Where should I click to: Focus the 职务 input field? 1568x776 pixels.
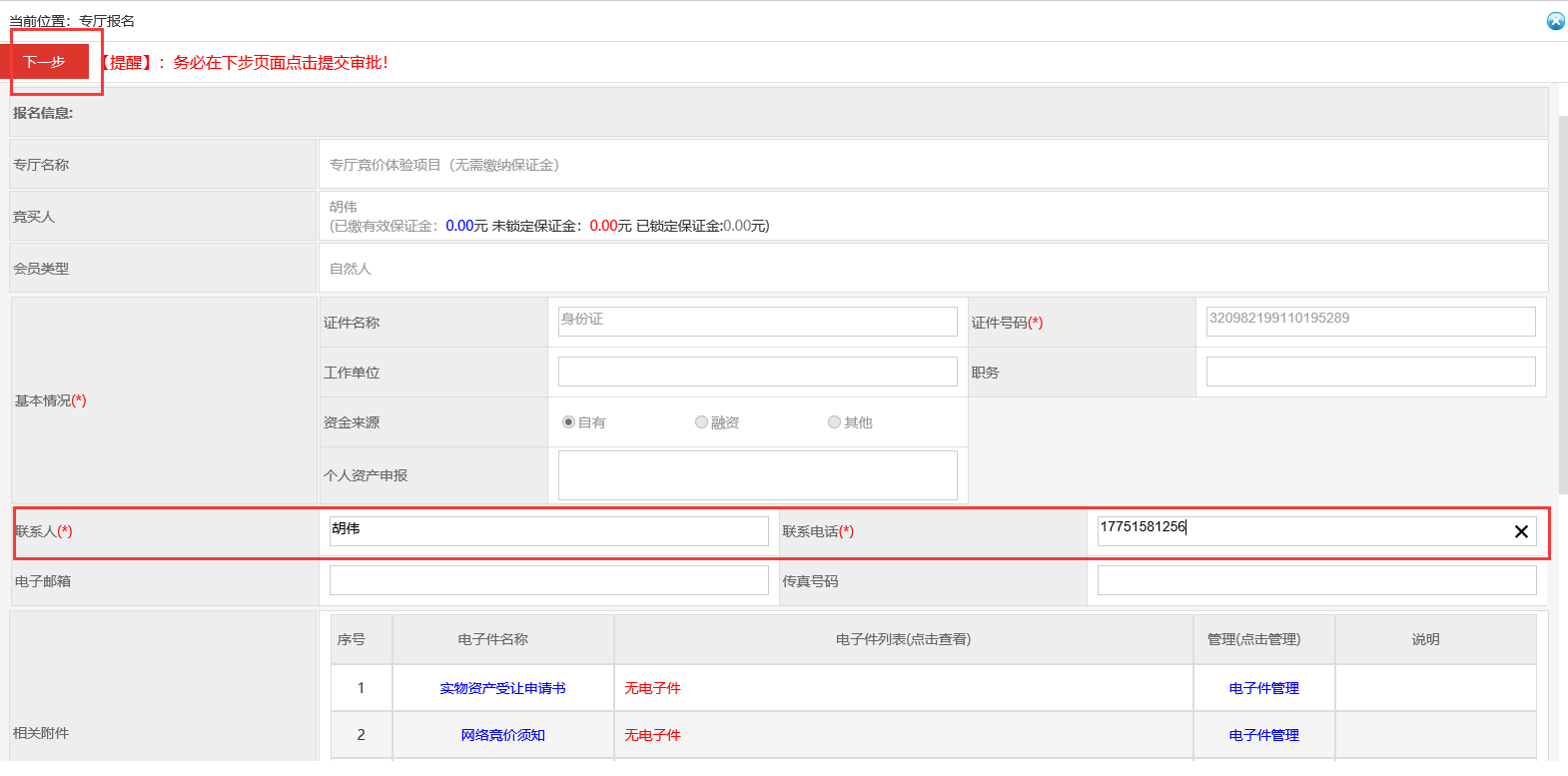(x=1370, y=372)
